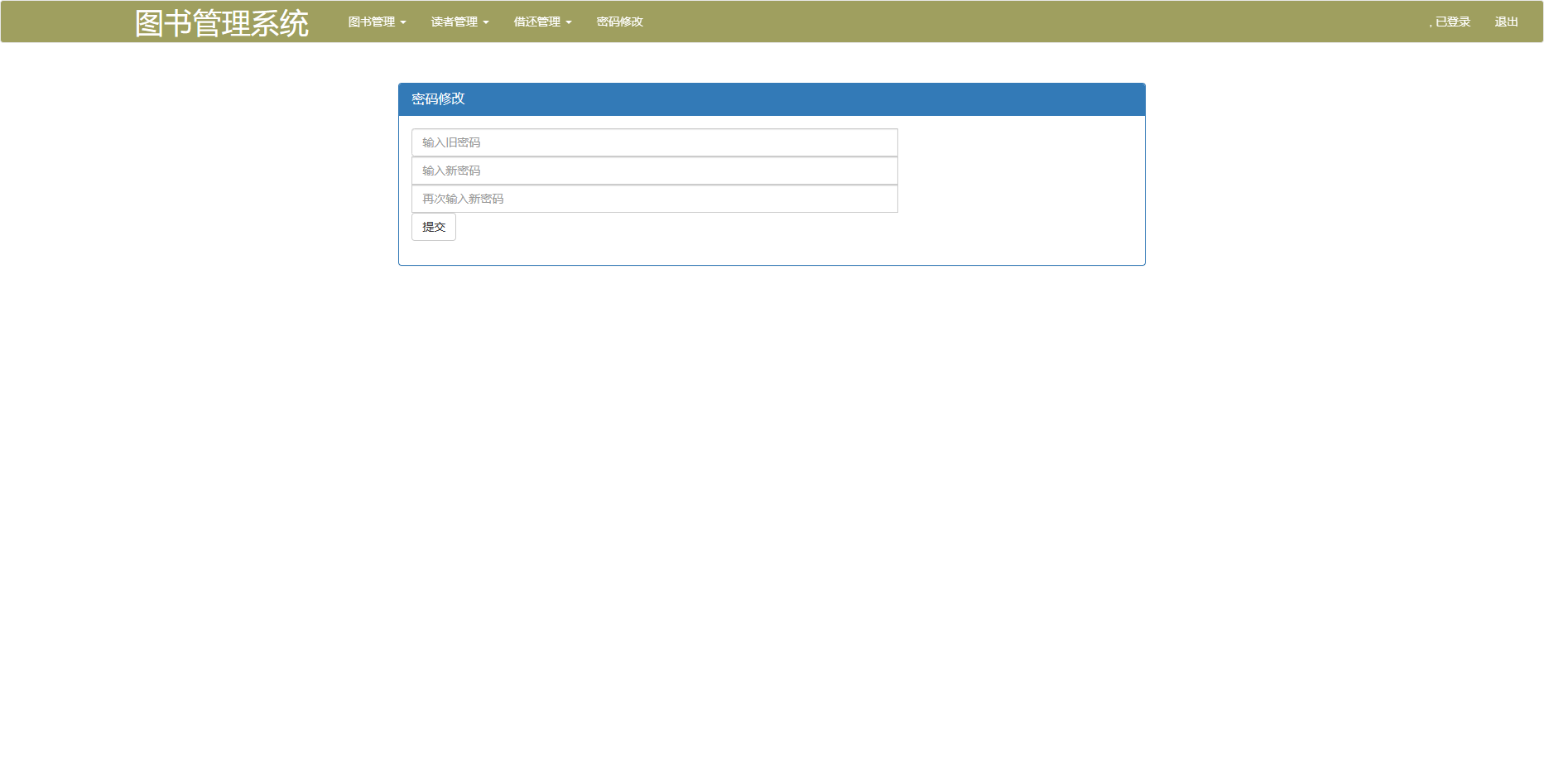Image resolution: width=1544 pixels, height=784 pixels.
Task: Click the caret arrow beside 读者管理
Action: coord(486,22)
